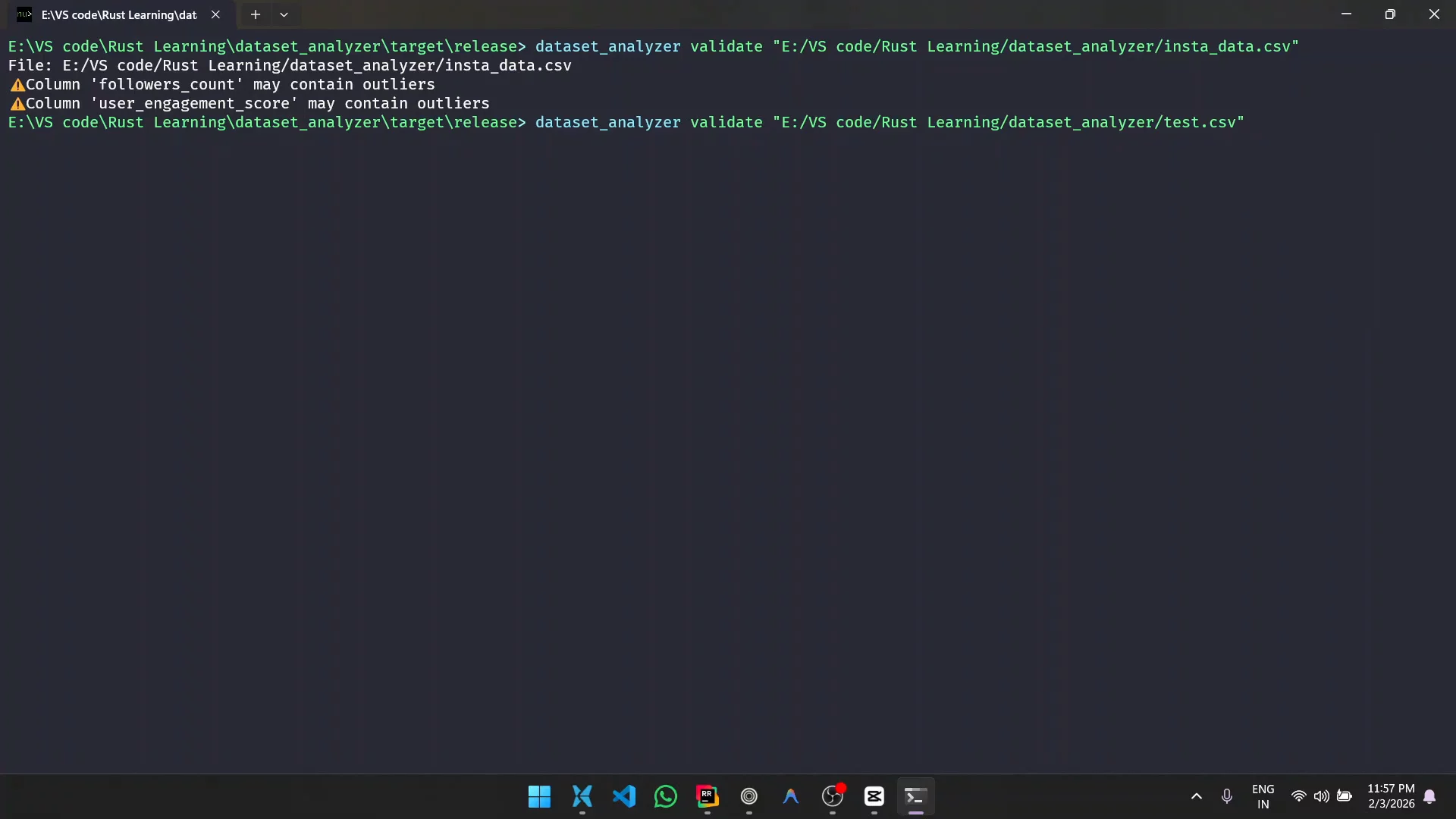
Task: Click the microphone tray icon
Action: point(1226,796)
